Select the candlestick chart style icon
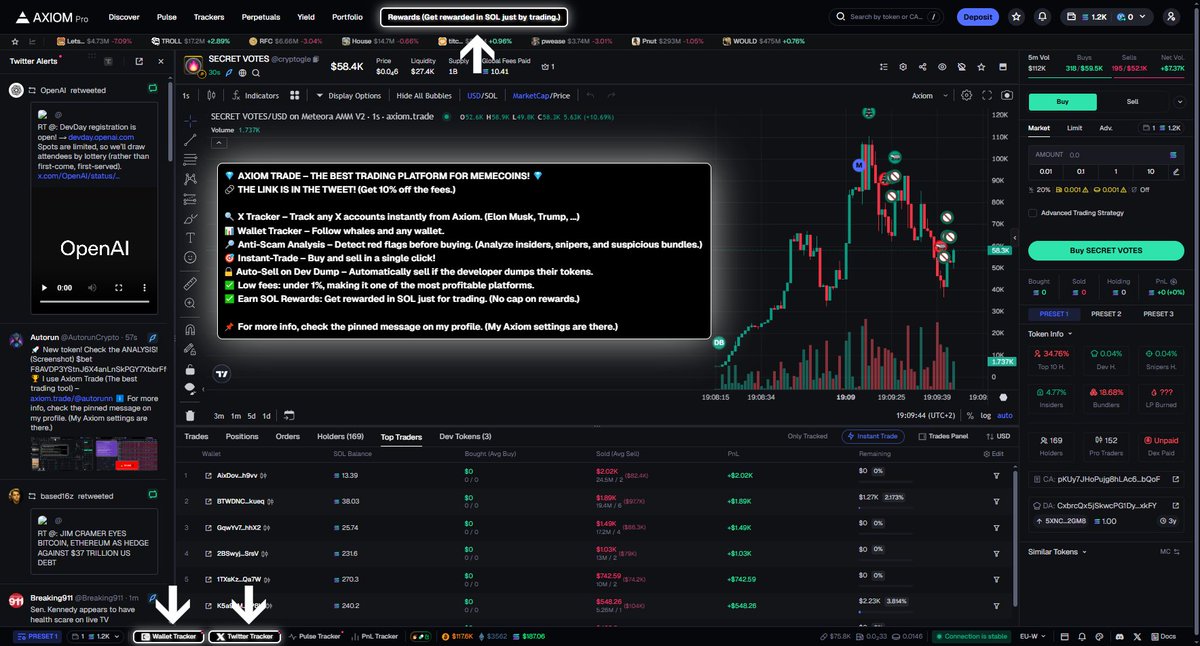Image resolution: width=1200 pixels, height=646 pixels. point(211,96)
